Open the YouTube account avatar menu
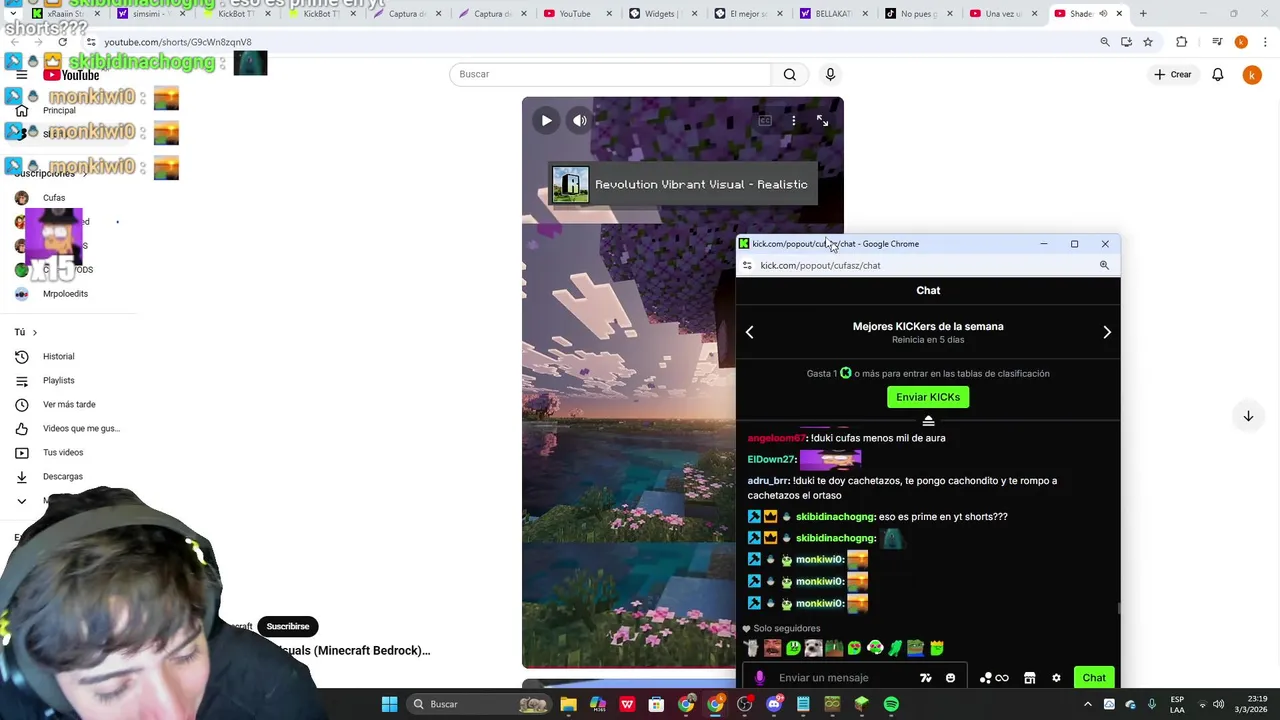Viewport: 1280px width, 720px height. tap(1252, 75)
